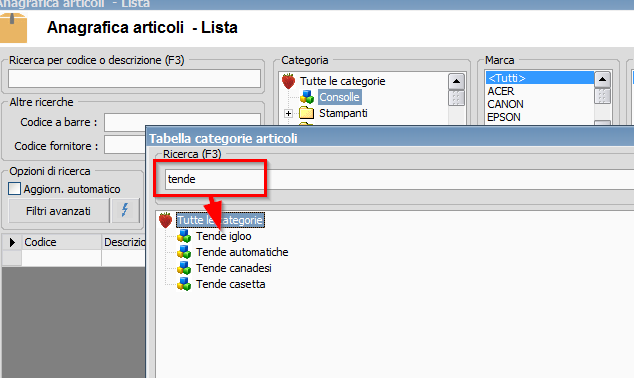Click the Descrizione column header

pos(124,242)
